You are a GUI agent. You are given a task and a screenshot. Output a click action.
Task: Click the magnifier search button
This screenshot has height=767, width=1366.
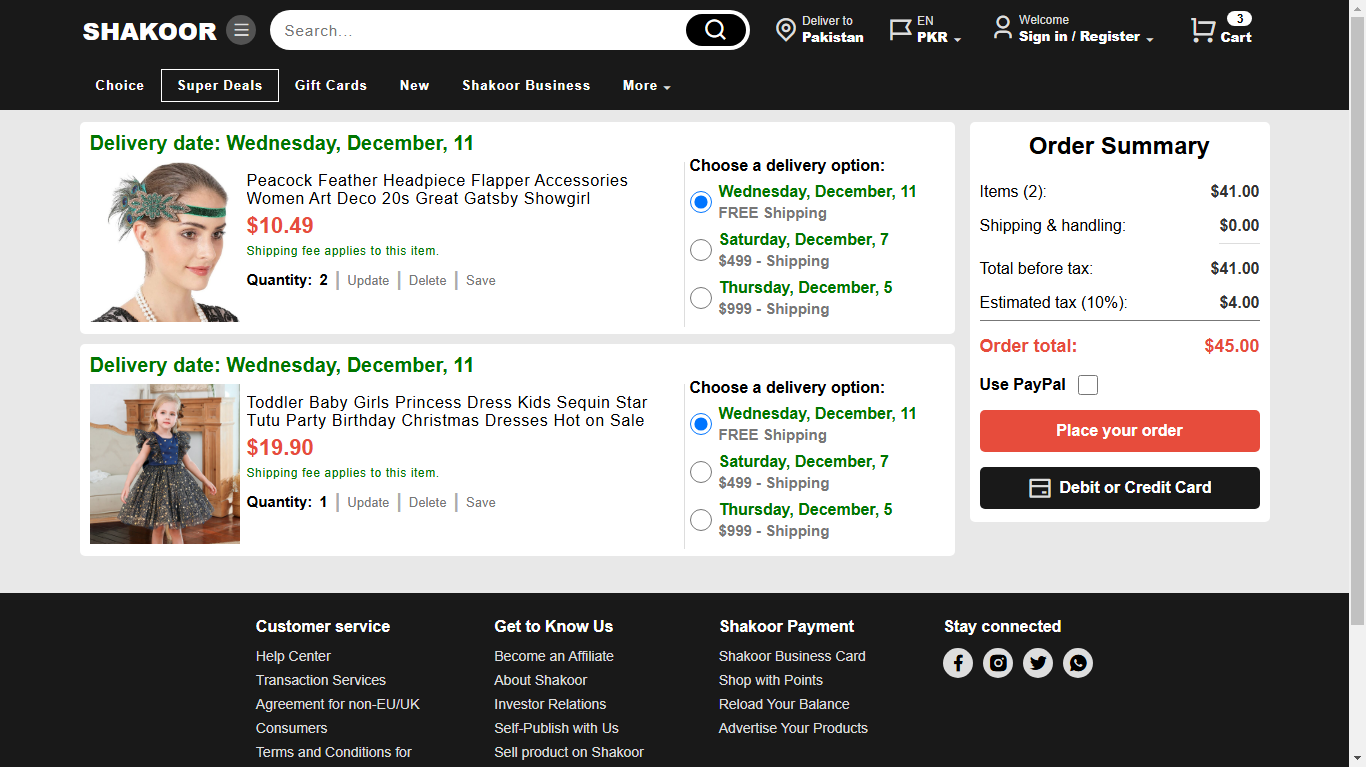coord(716,30)
